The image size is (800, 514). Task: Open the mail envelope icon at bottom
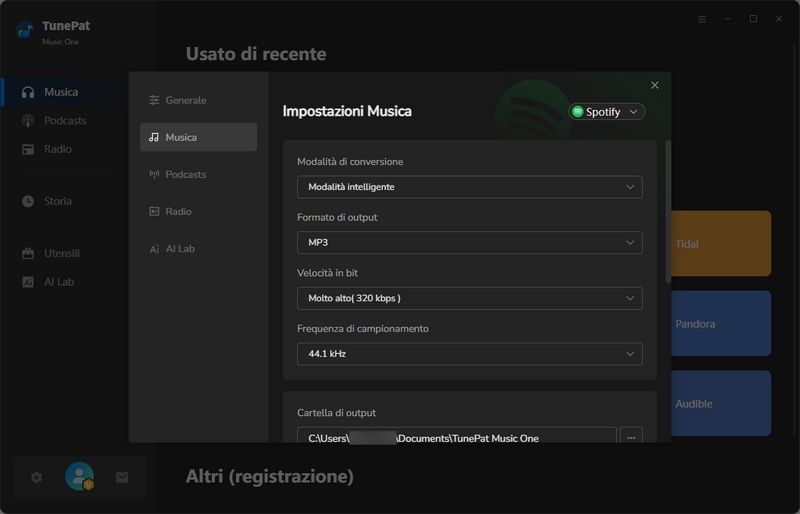pos(122,477)
